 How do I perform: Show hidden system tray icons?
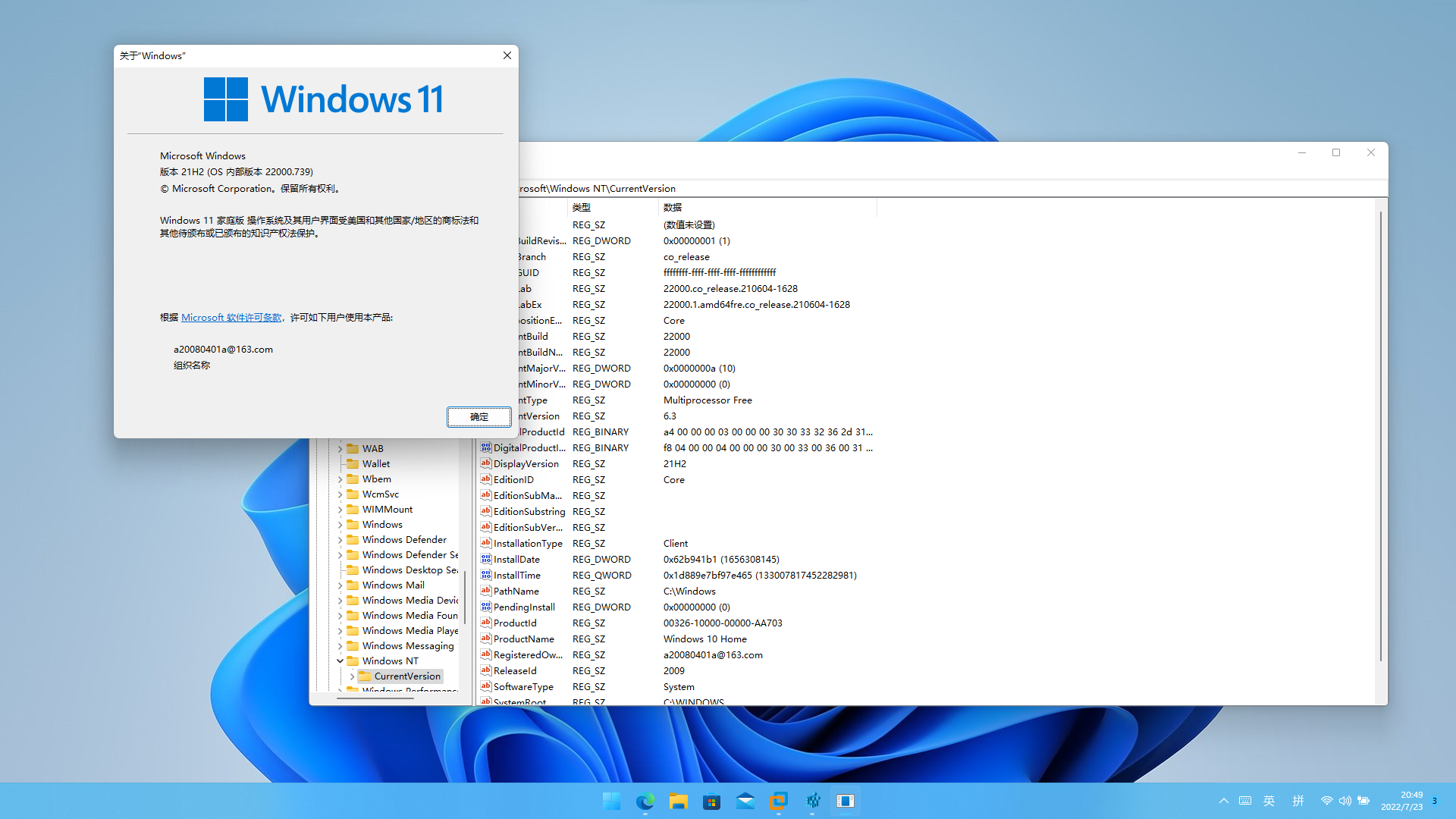point(1224,801)
